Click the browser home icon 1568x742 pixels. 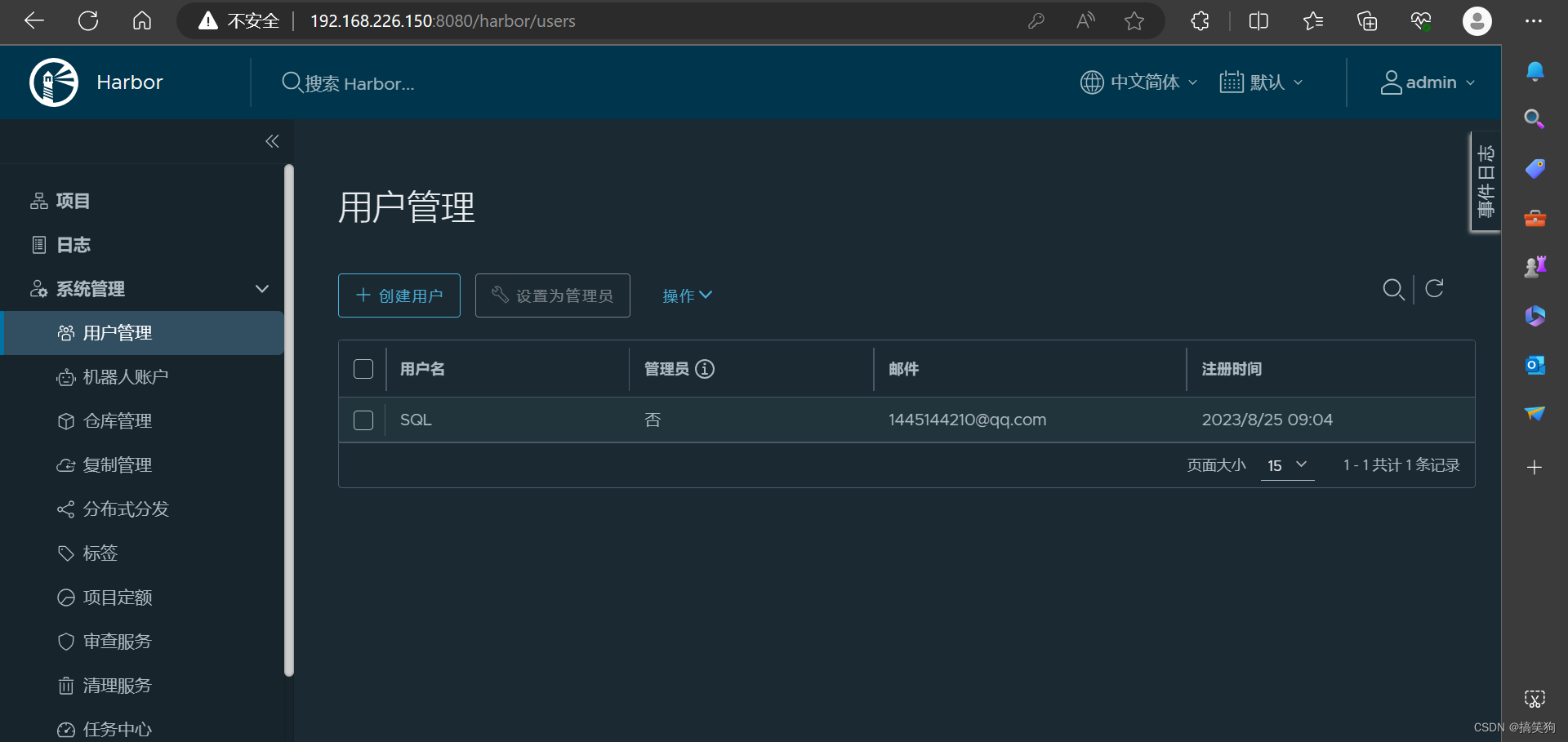[x=141, y=21]
